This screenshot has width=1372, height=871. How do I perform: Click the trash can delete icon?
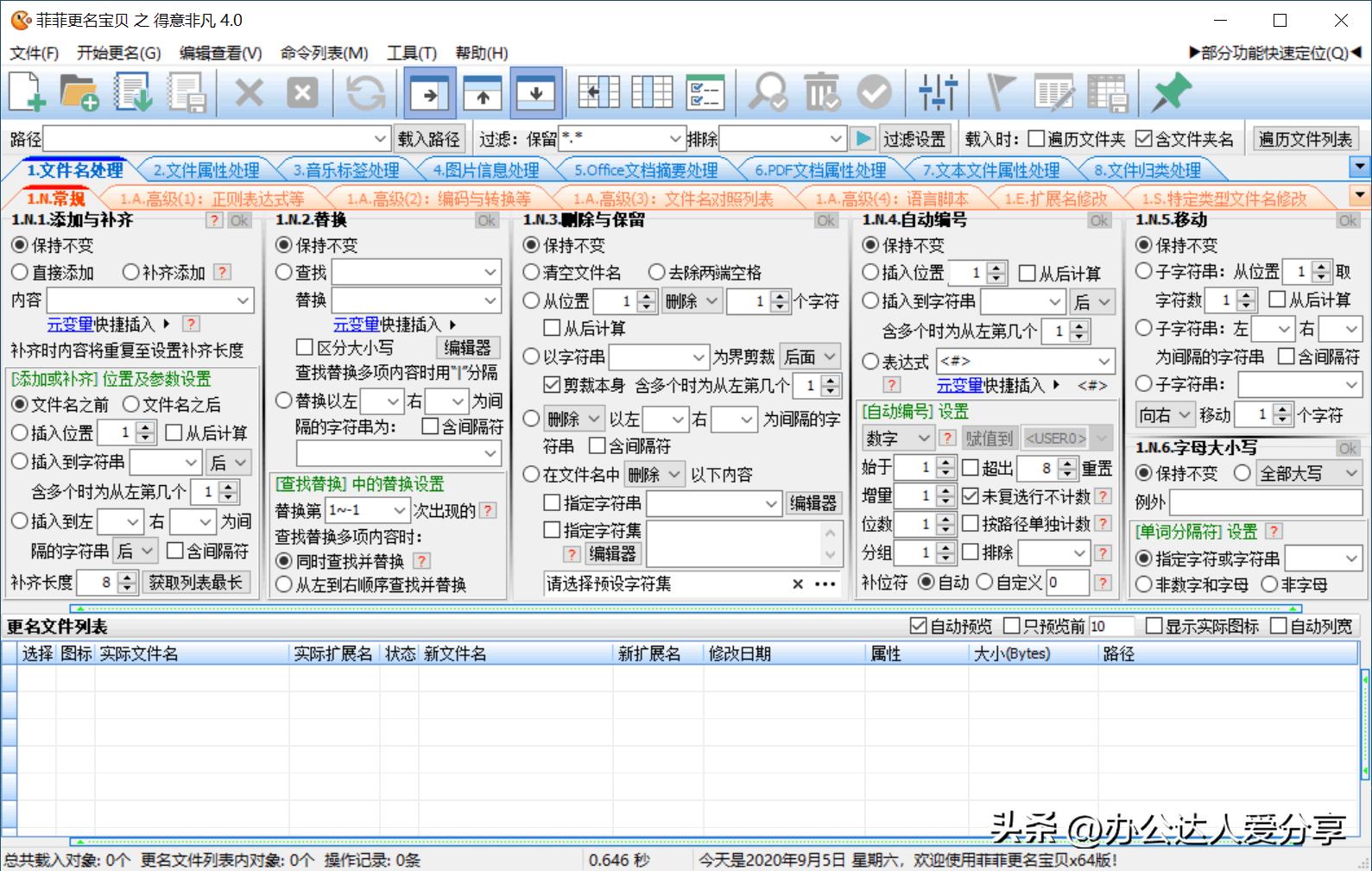(x=821, y=92)
